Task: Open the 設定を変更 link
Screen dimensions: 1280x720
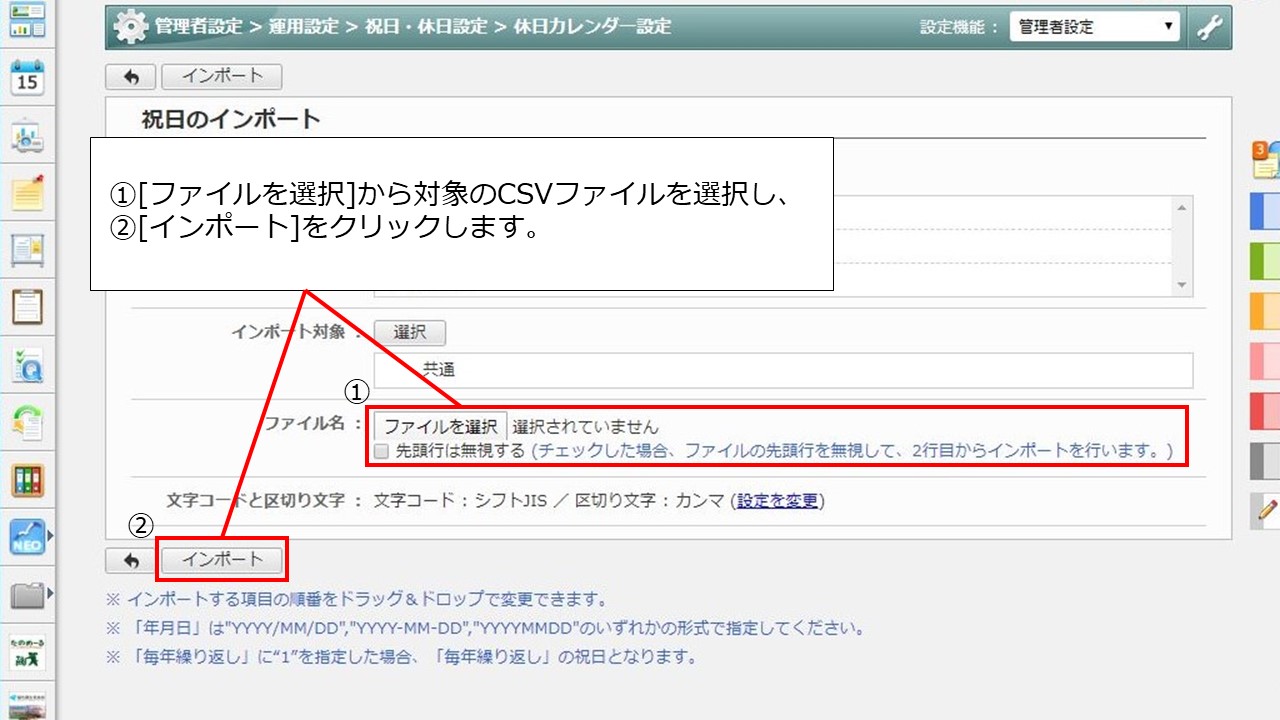Action: coord(778,501)
